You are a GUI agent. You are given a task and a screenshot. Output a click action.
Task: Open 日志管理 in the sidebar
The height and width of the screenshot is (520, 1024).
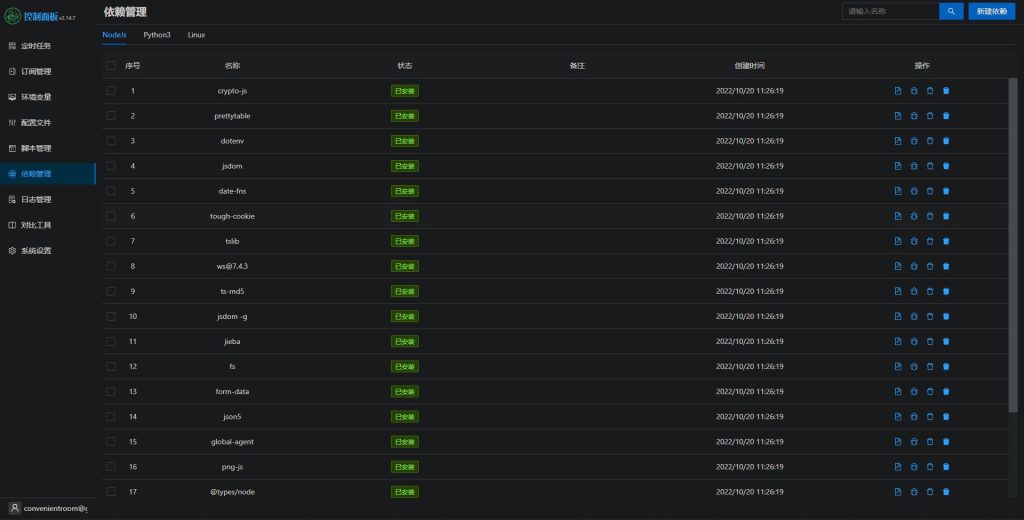point(48,199)
